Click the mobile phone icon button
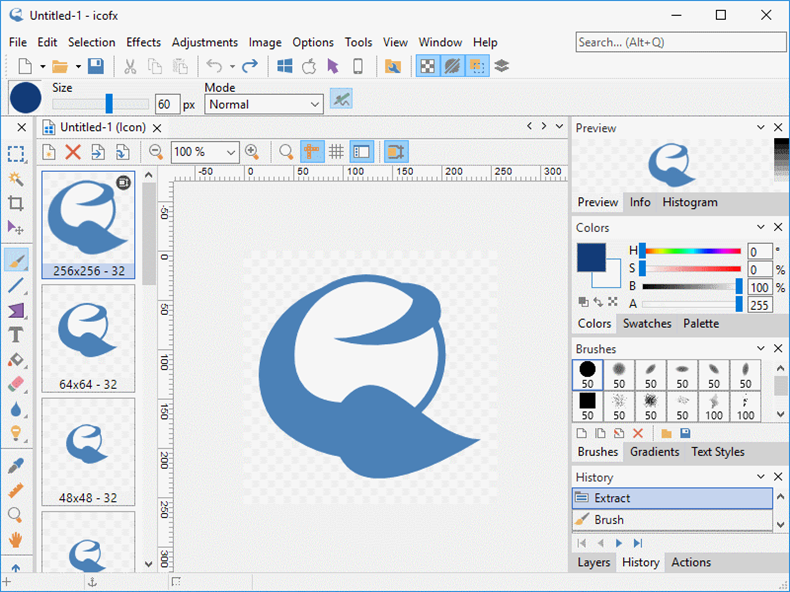Screen dimensions: 790x592 point(358,66)
